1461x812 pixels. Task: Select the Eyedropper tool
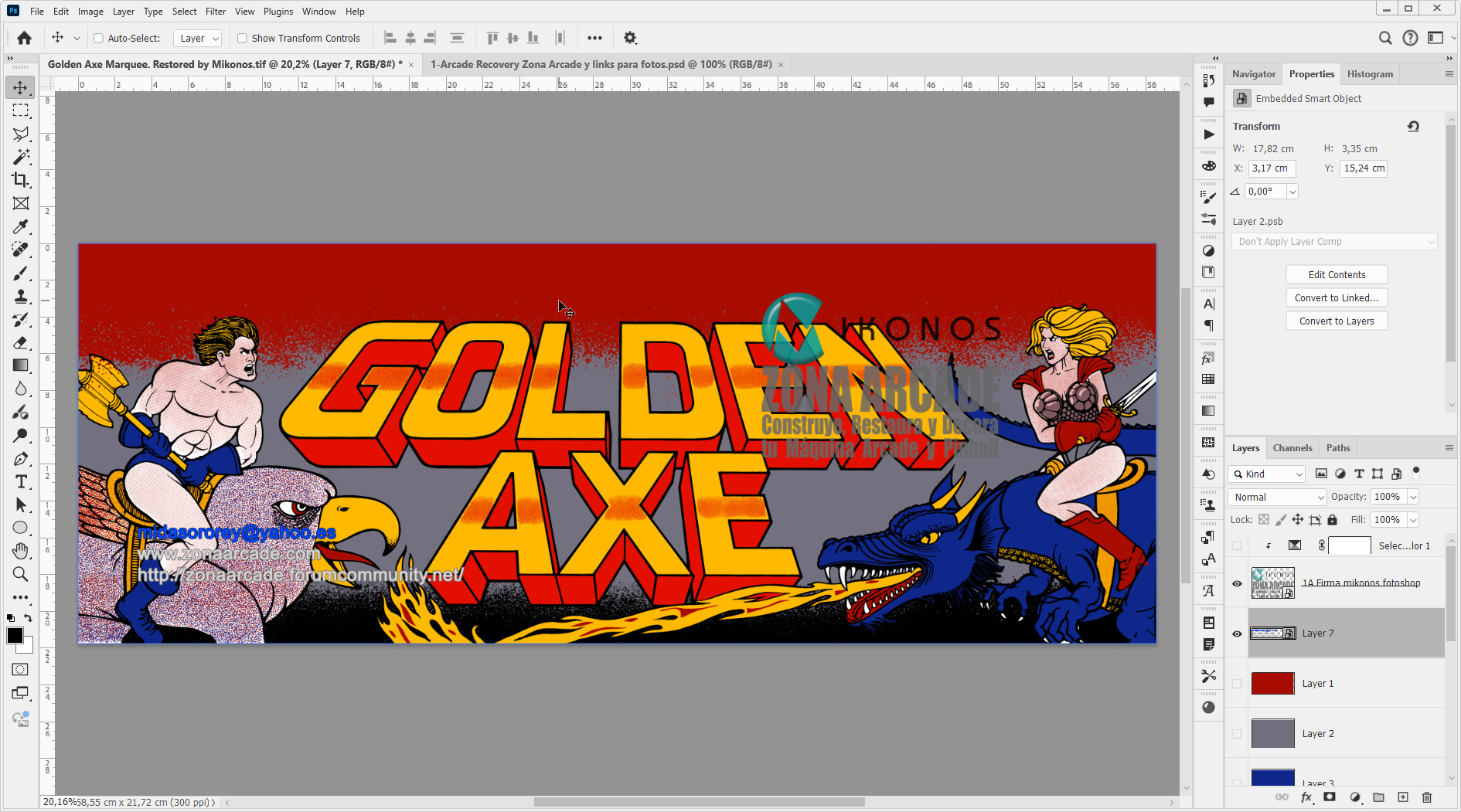tap(20, 226)
